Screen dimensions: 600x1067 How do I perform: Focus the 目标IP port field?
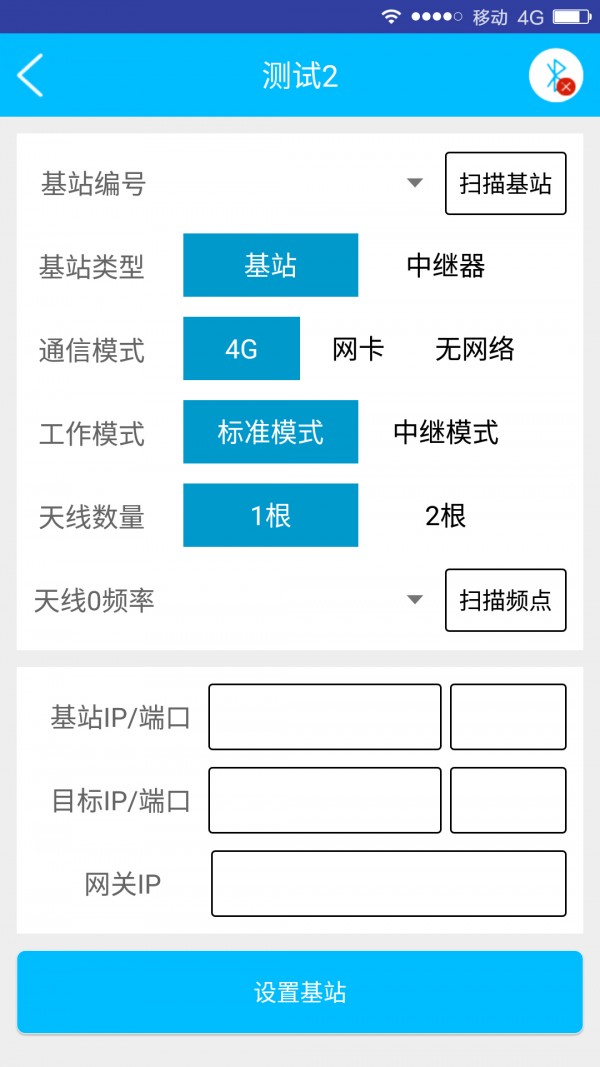508,800
